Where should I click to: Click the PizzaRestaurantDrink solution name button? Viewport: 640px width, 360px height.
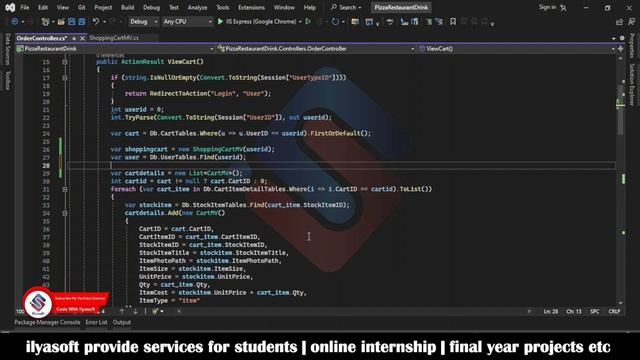pos(401,7)
